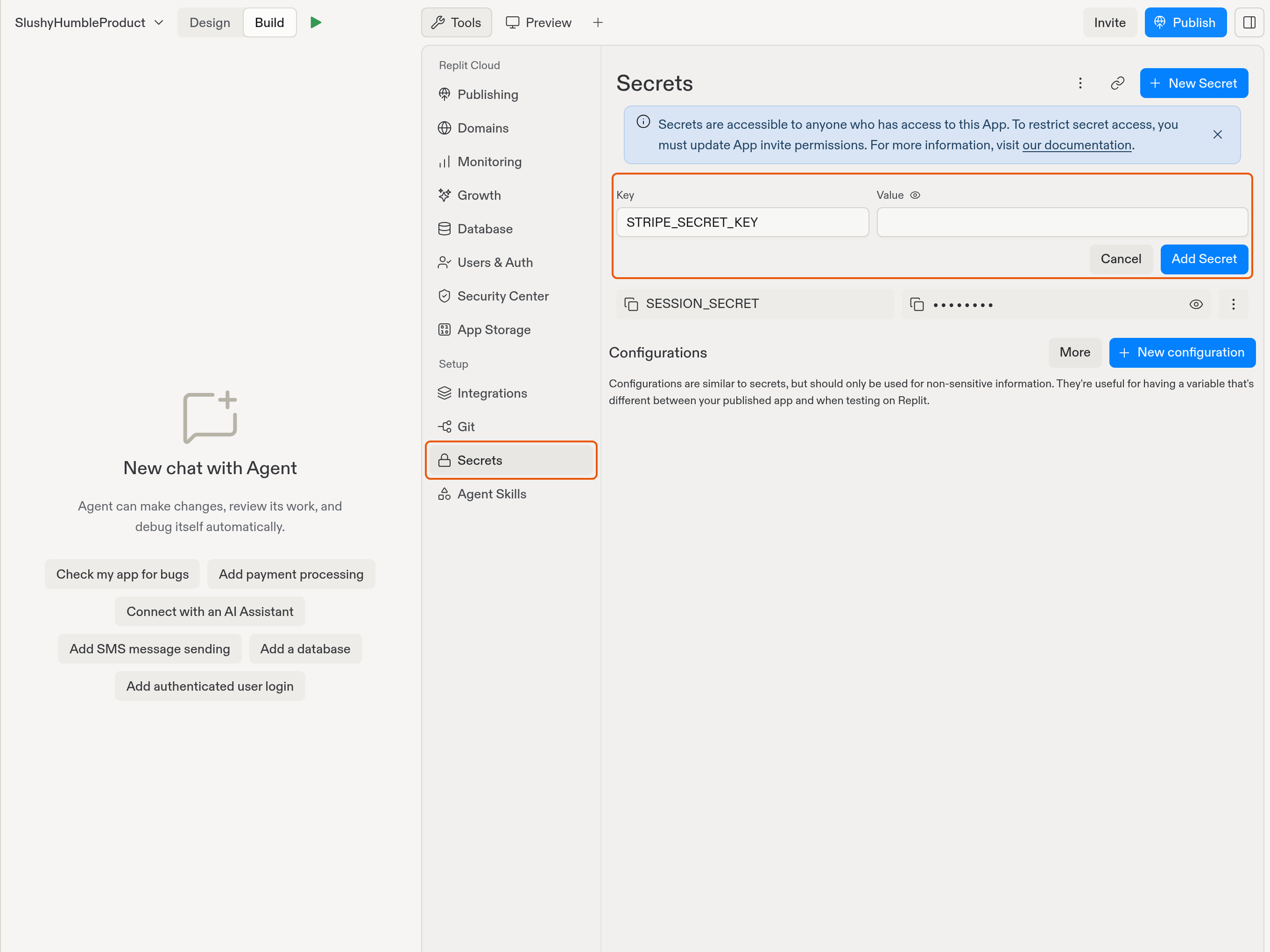Viewport: 1270px width, 952px height.
Task: Open Database in sidebar
Action: coord(511,229)
